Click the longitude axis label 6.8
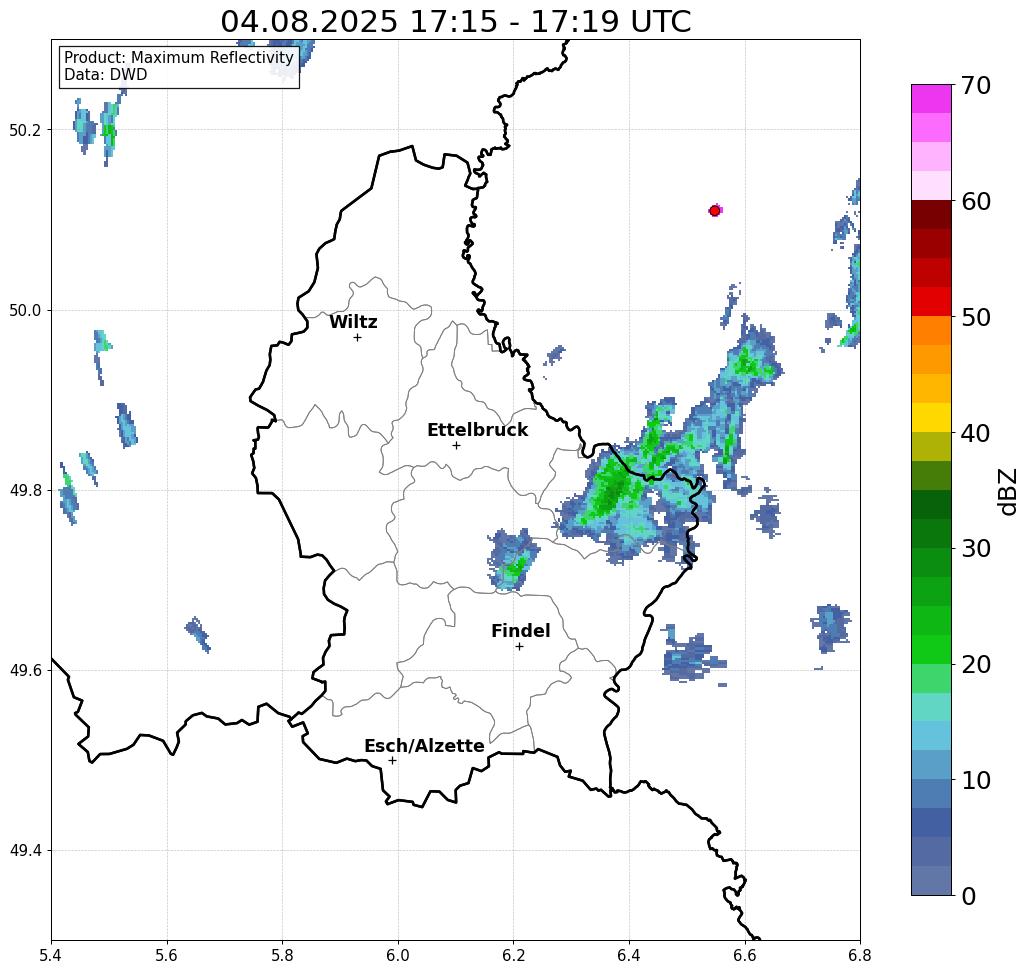Image resolution: width=1029 pixels, height=973 pixels. pos(860,955)
